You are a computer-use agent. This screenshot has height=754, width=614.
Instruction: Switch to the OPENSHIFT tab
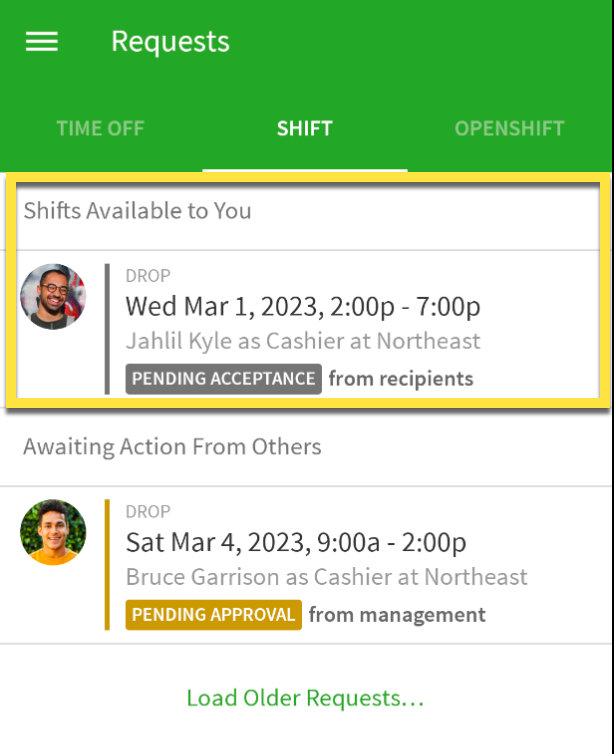click(509, 128)
